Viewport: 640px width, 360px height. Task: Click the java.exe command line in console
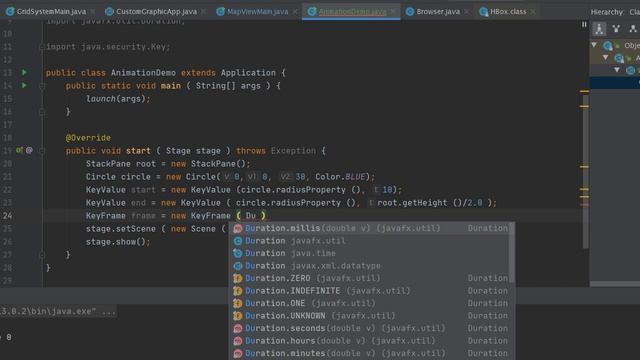58,311
